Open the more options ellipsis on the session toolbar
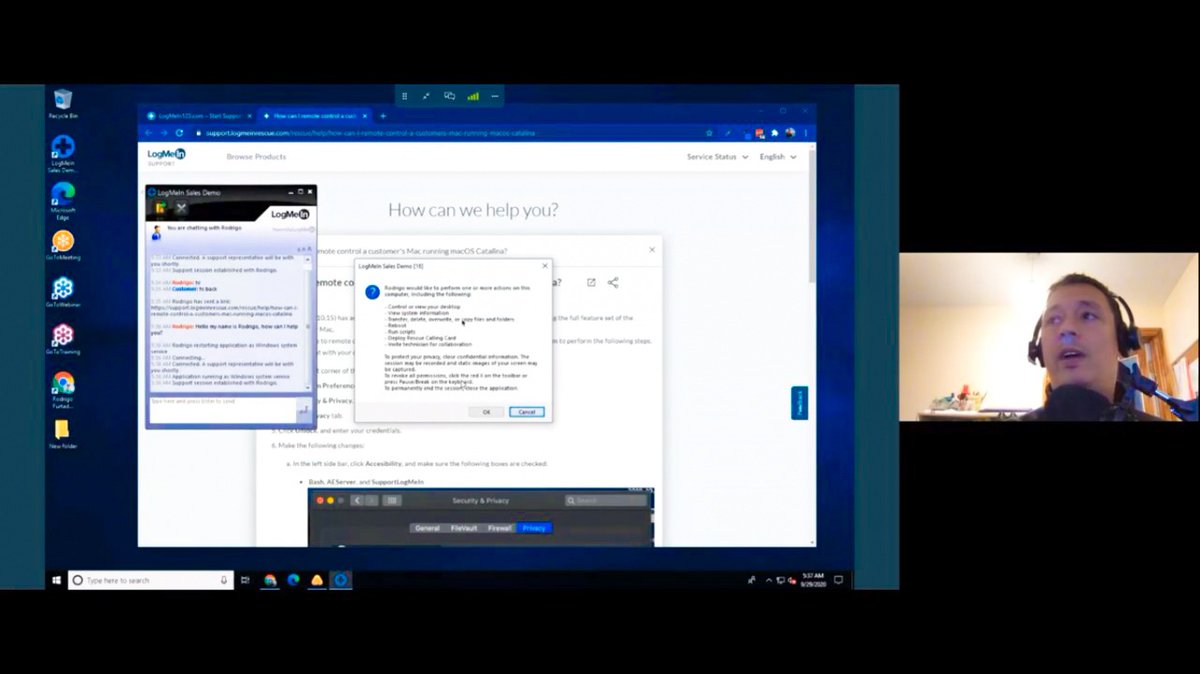 point(494,96)
